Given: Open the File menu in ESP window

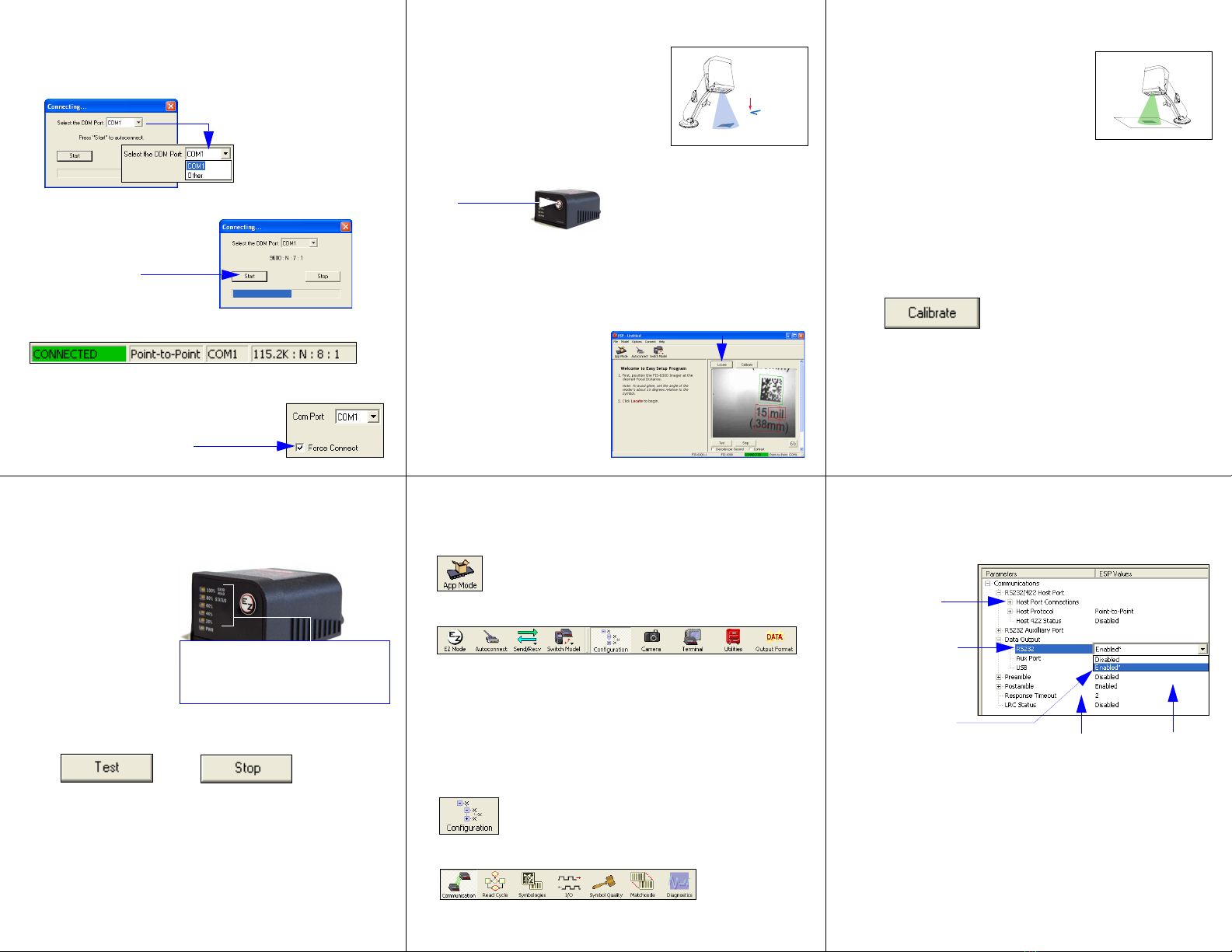Looking at the screenshot, I should coord(616,342).
